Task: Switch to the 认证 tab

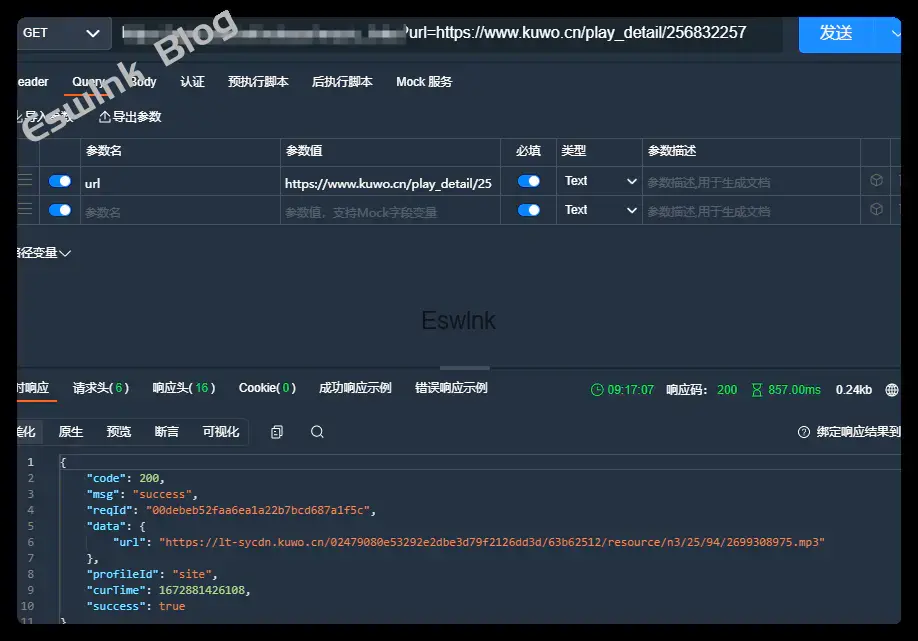Action: point(192,82)
